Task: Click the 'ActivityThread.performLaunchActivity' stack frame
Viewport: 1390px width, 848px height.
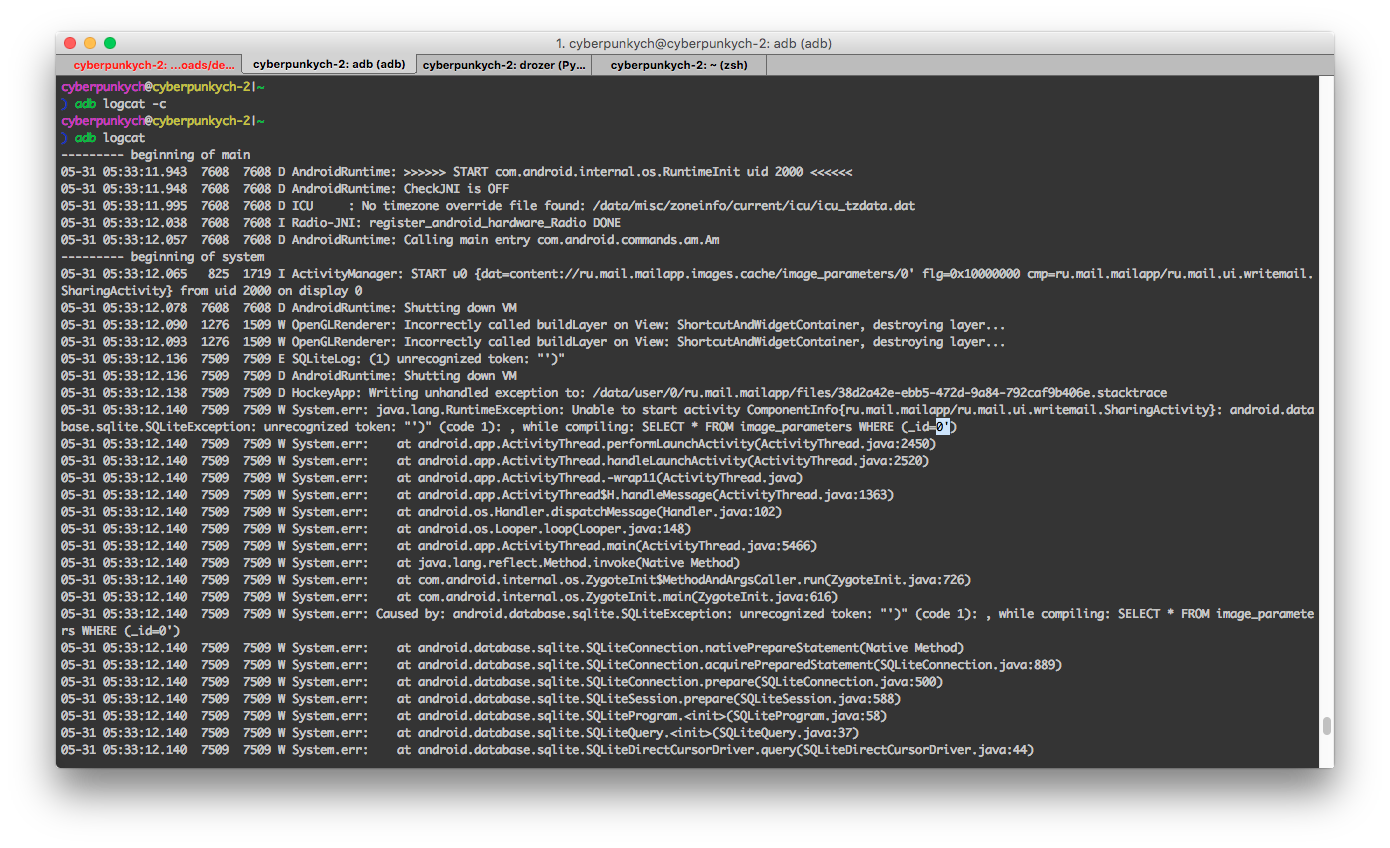Action: tap(498, 444)
